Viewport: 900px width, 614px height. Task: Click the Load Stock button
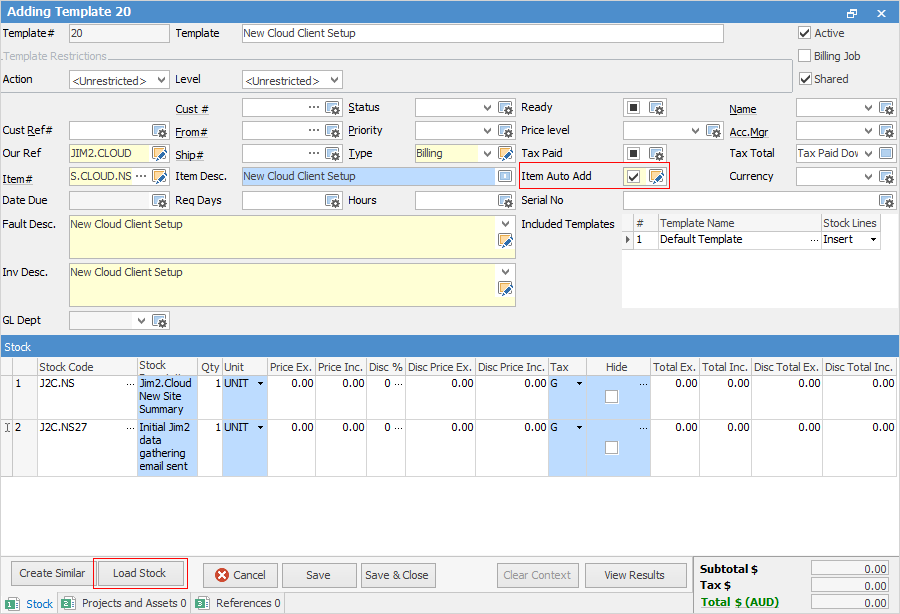(x=140, y=574)
